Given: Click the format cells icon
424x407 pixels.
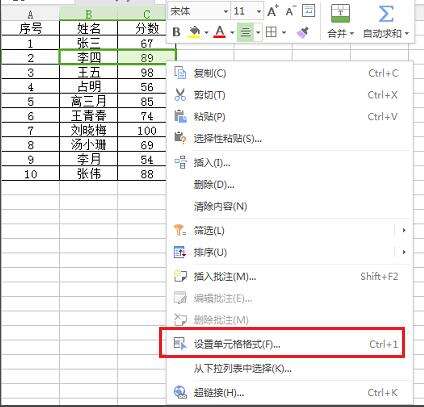Looking at the screenshot, I should (180, 343).
